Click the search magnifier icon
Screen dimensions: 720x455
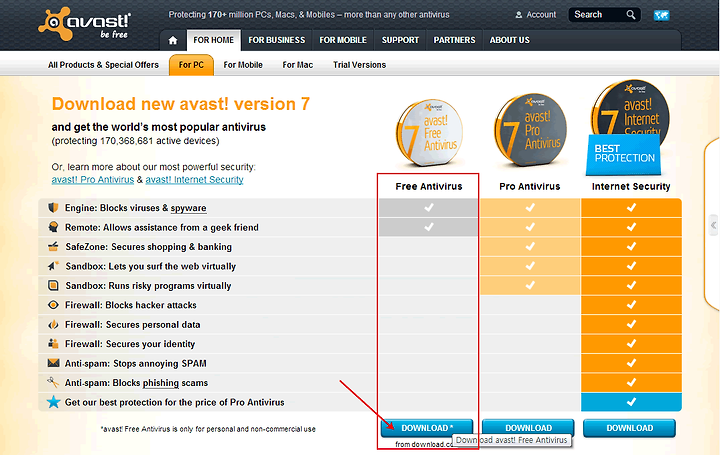(x=631, y=15)
